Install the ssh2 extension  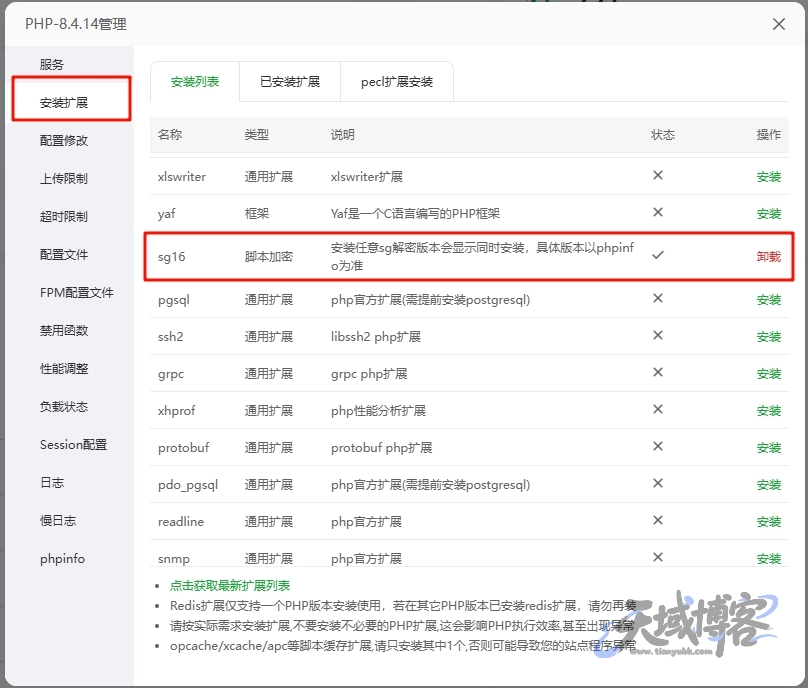coord(768,337)
